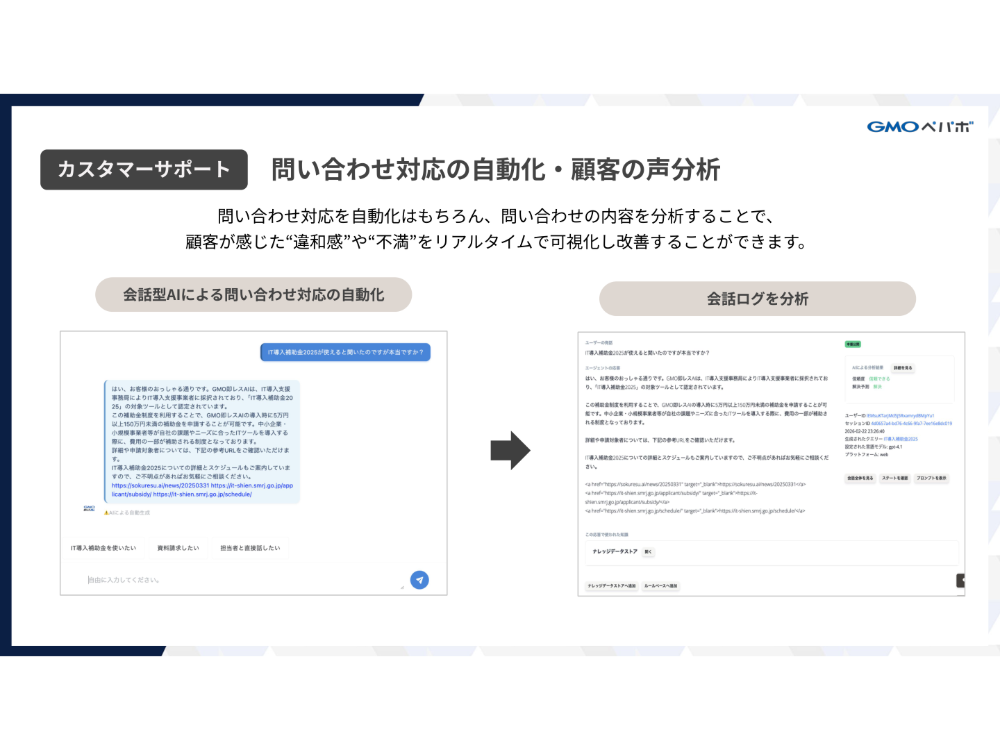The width and height of the screenshot is (1000, 750).
Task: Click the warning icon beside AIによる自動生成
Action: coord(107,513)
